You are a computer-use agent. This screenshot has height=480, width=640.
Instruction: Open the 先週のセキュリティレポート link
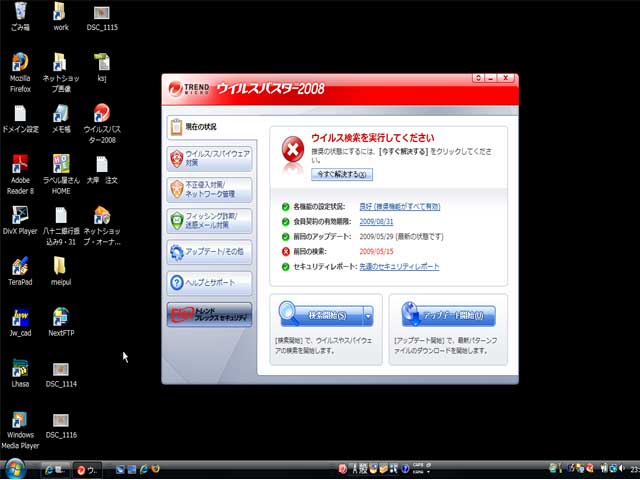pyautogui.click(x=399, y=267)
